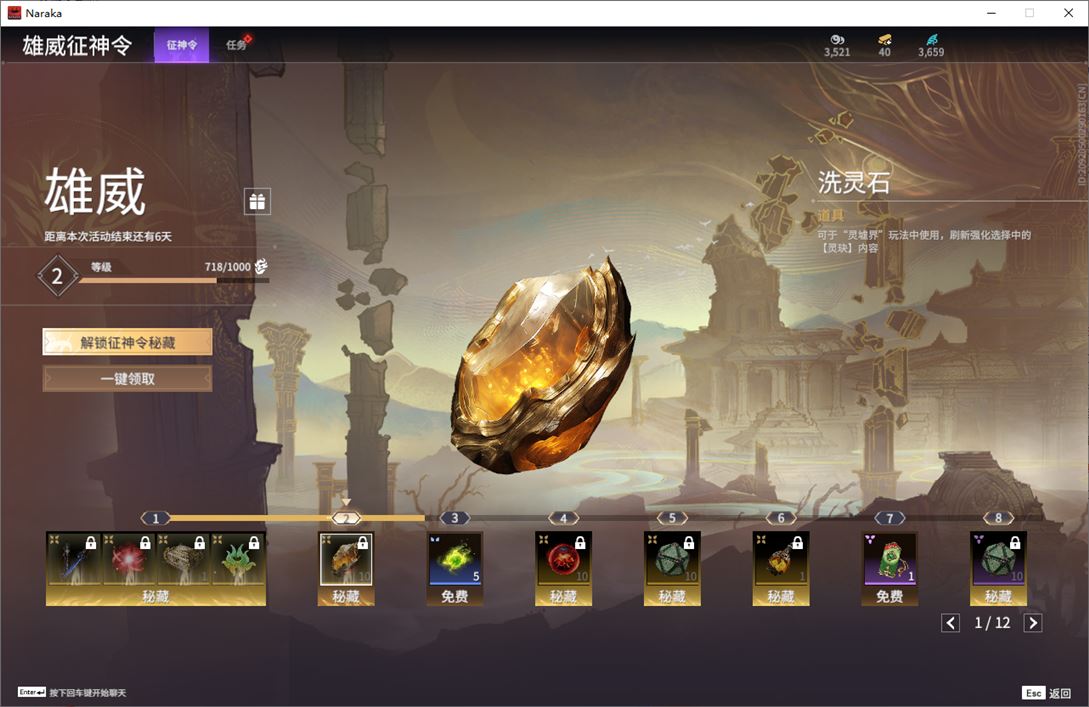The width and height of the screenshot is (1089, 707).
Task: Click the Enter chat prompt at bottom left
Action: click(x=72, y=692)
